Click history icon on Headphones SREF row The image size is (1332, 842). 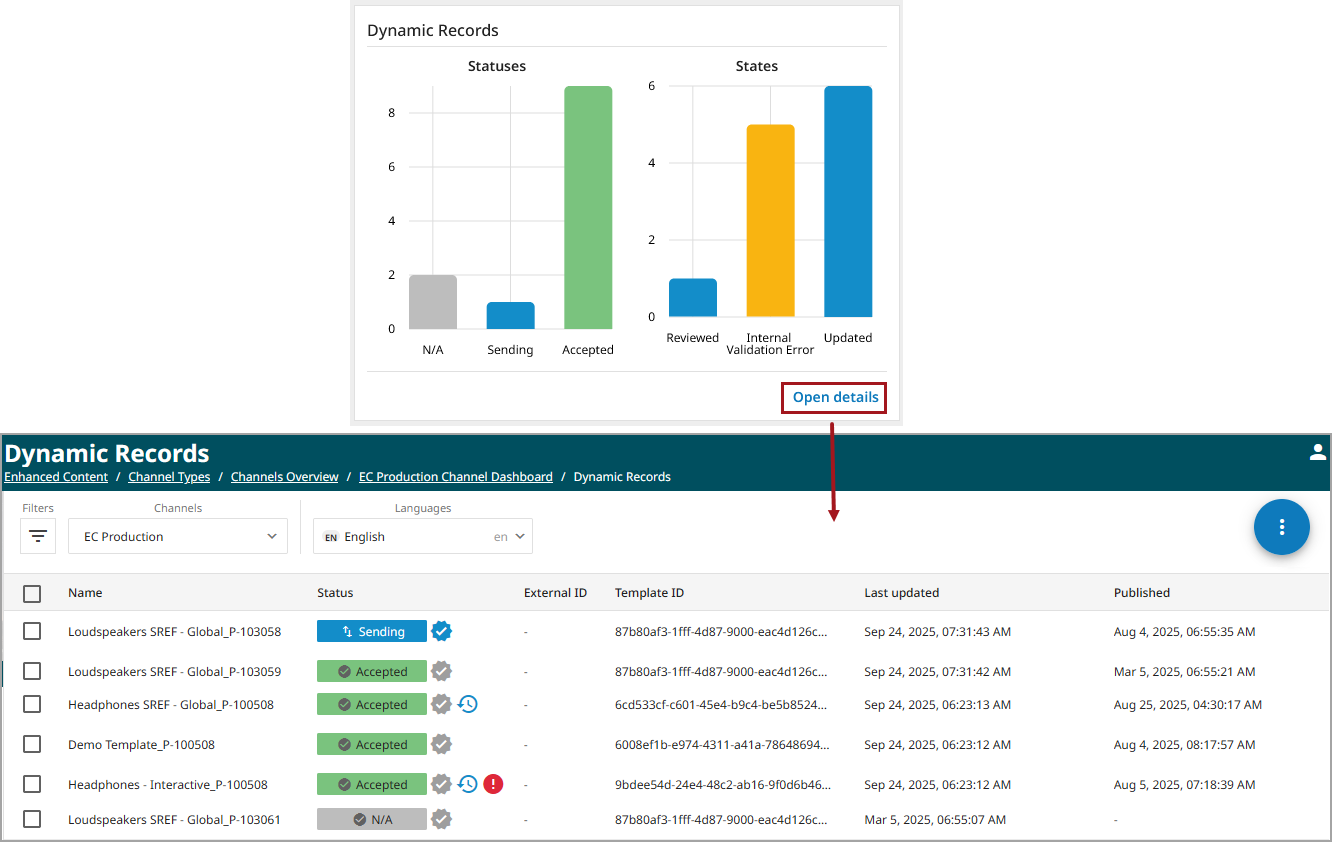pos(467,705)
